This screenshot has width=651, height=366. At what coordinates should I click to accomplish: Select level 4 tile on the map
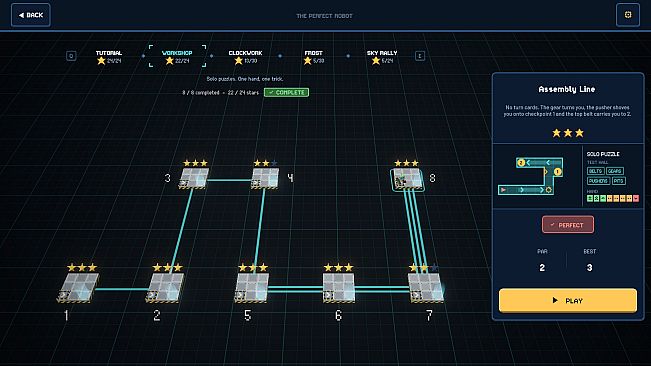click(x=265, y=178)
